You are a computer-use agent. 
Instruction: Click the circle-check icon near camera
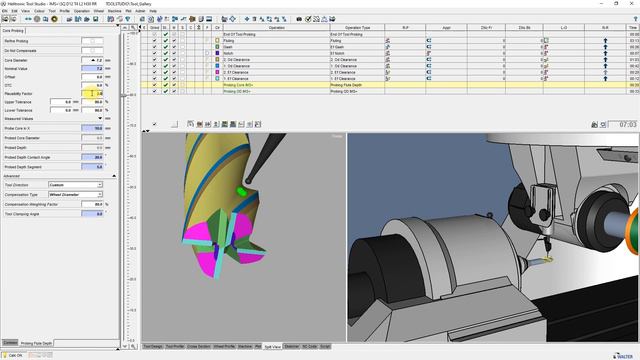coord(308,19)
